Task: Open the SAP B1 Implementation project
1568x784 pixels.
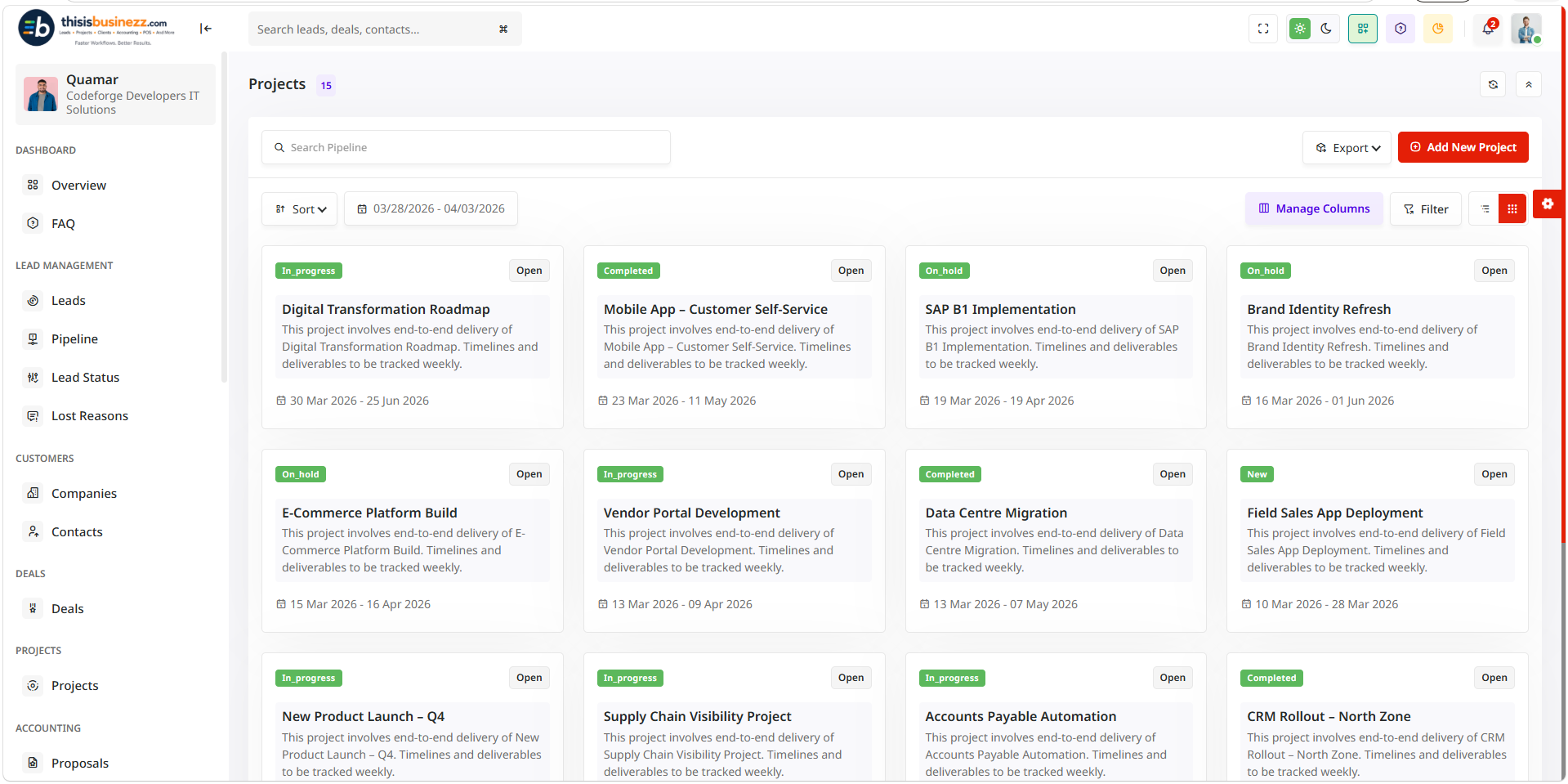Action: click(1173, 271)
